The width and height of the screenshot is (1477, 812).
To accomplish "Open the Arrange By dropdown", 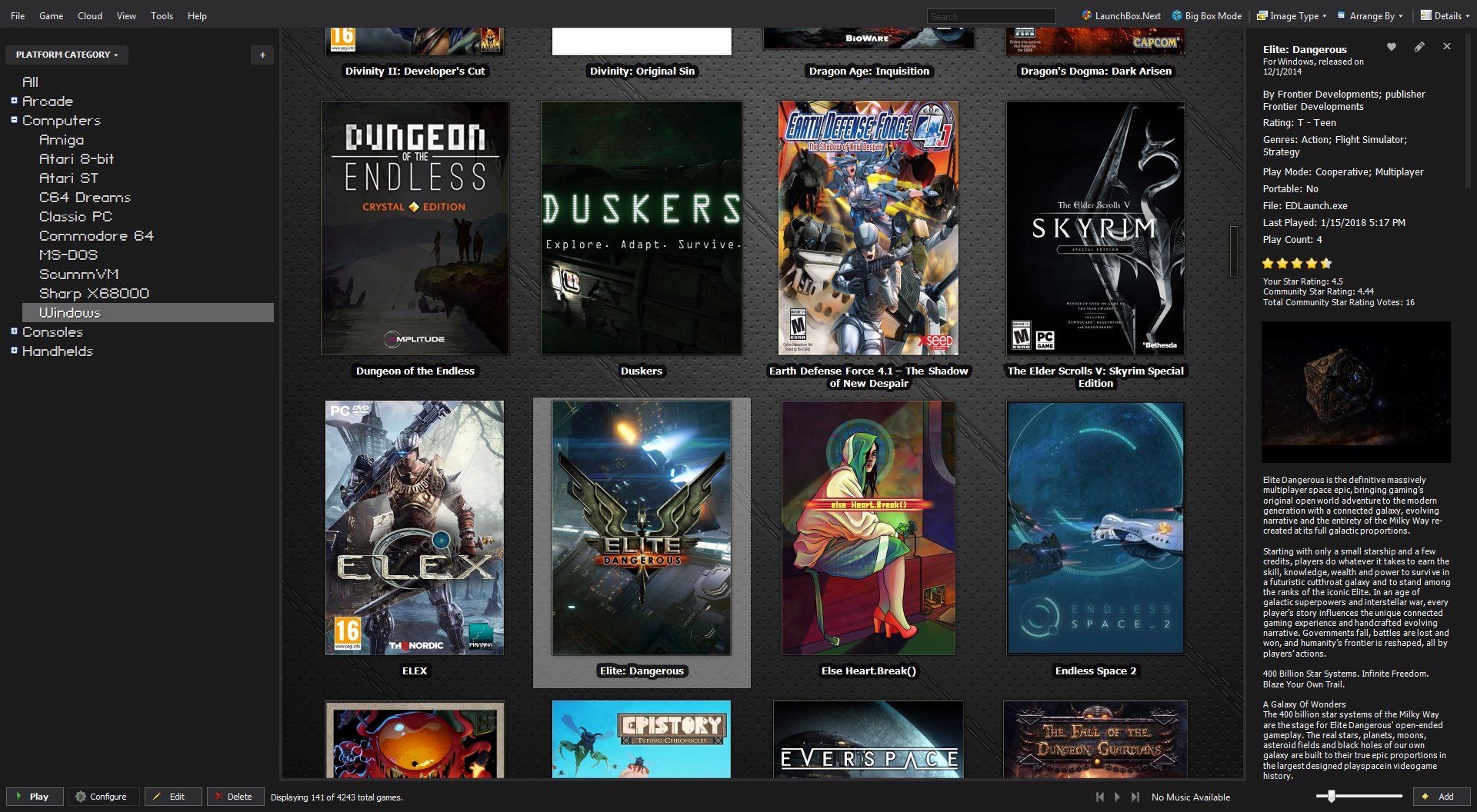I will click(1370, 15).
